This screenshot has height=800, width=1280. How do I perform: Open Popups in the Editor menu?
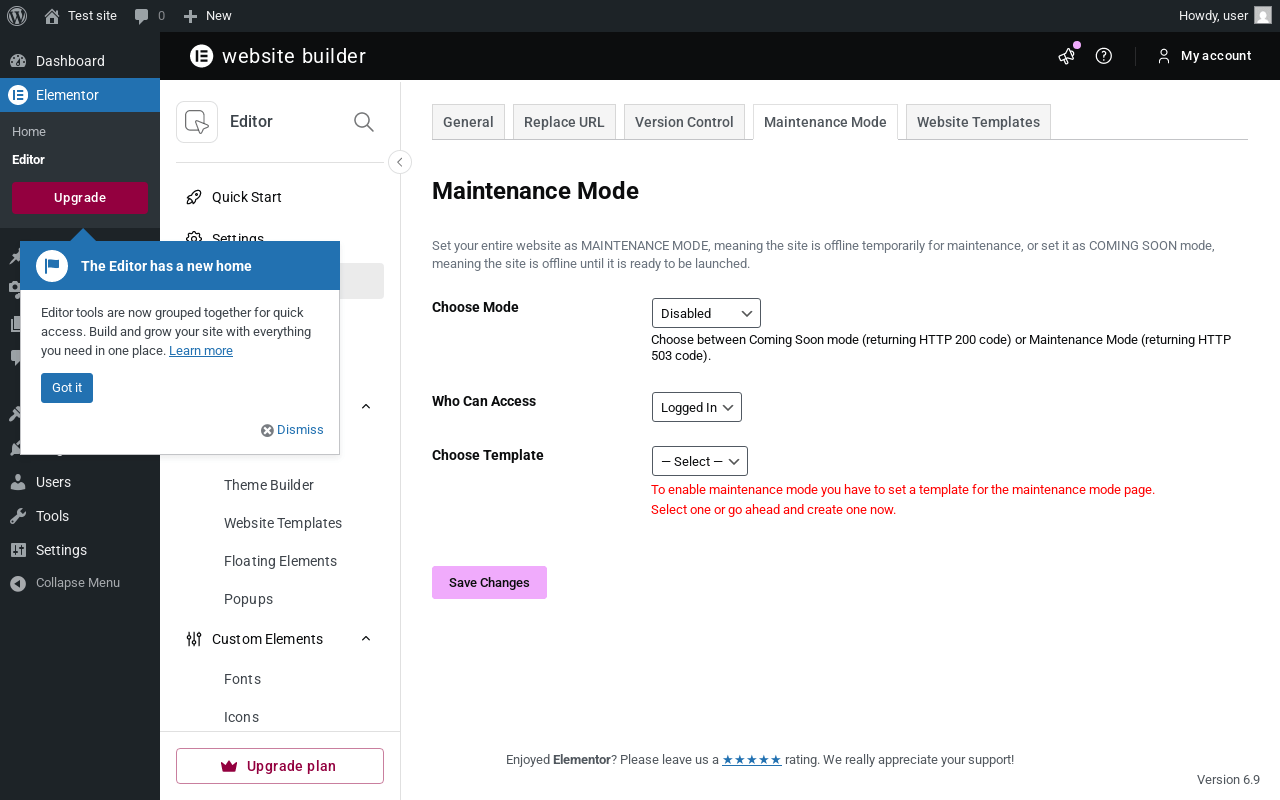click(248, 599)
